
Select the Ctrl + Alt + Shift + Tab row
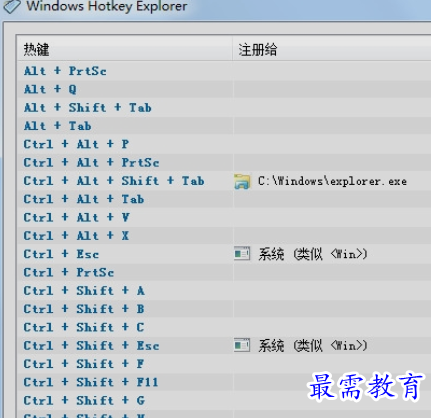pos(224,181)
